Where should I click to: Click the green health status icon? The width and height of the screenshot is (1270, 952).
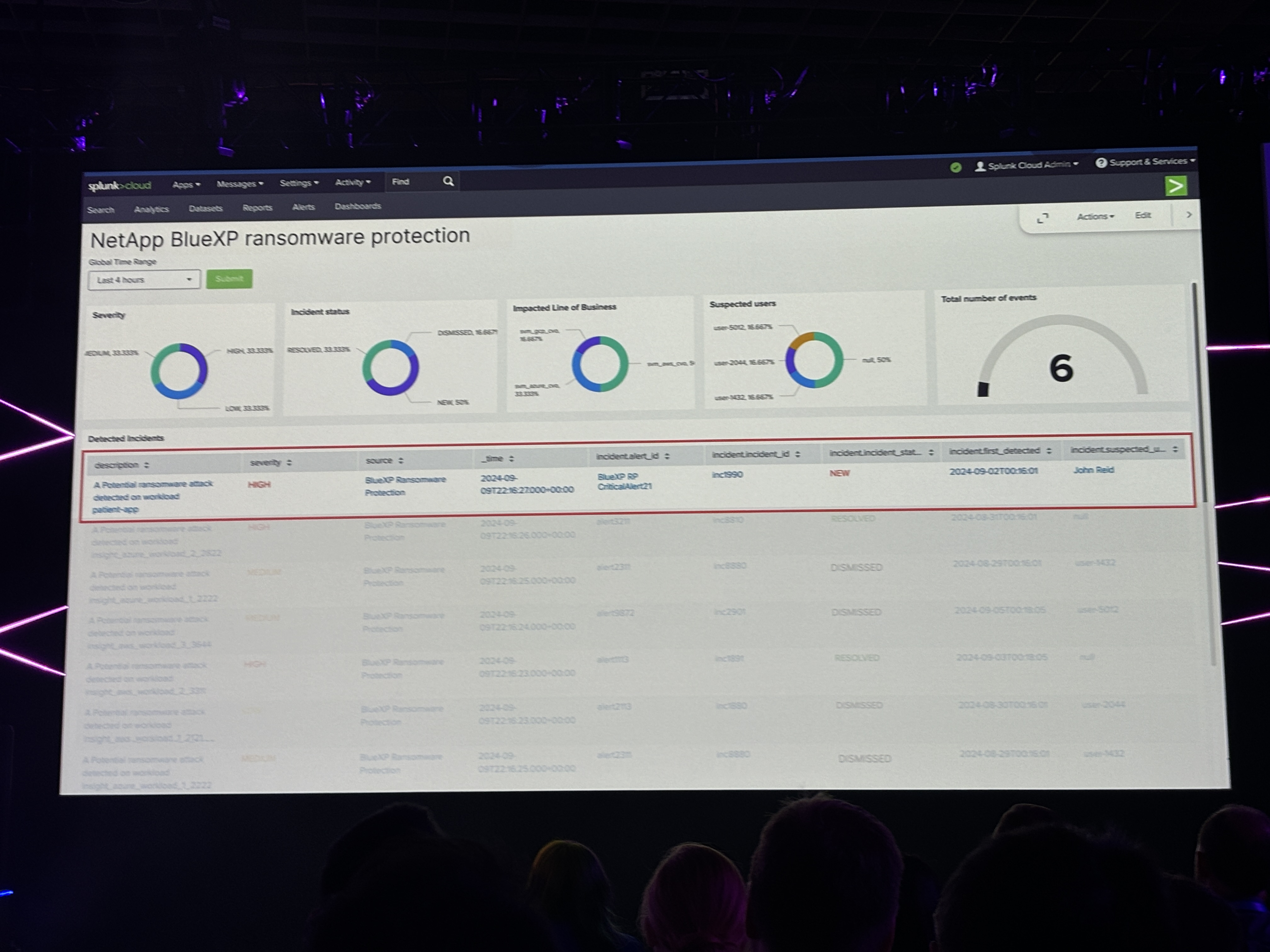click(955, 167)
